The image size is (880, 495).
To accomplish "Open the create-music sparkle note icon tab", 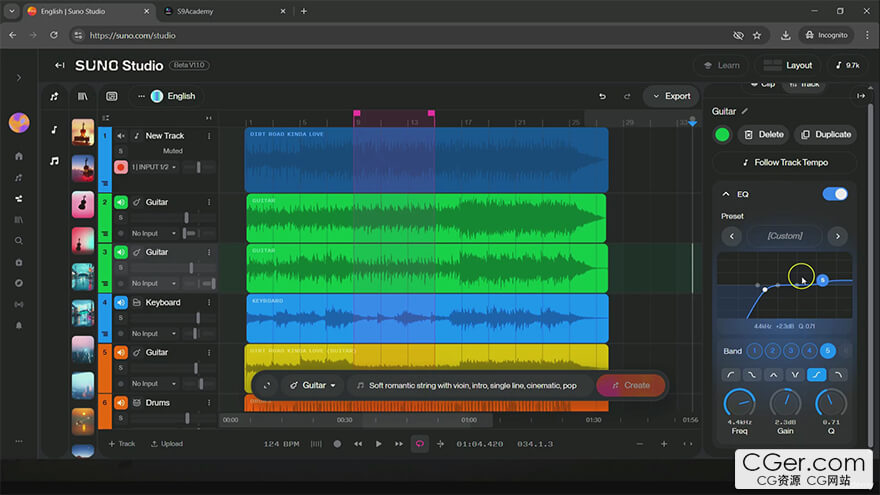I will click(x=54, y=97).
